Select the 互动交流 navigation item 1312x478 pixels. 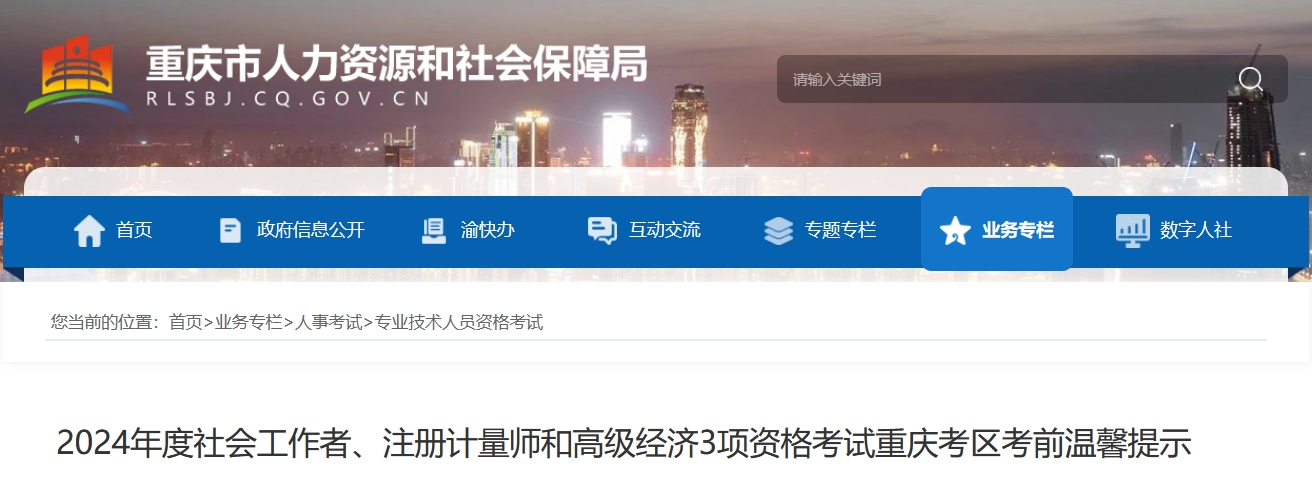(665, 230)
